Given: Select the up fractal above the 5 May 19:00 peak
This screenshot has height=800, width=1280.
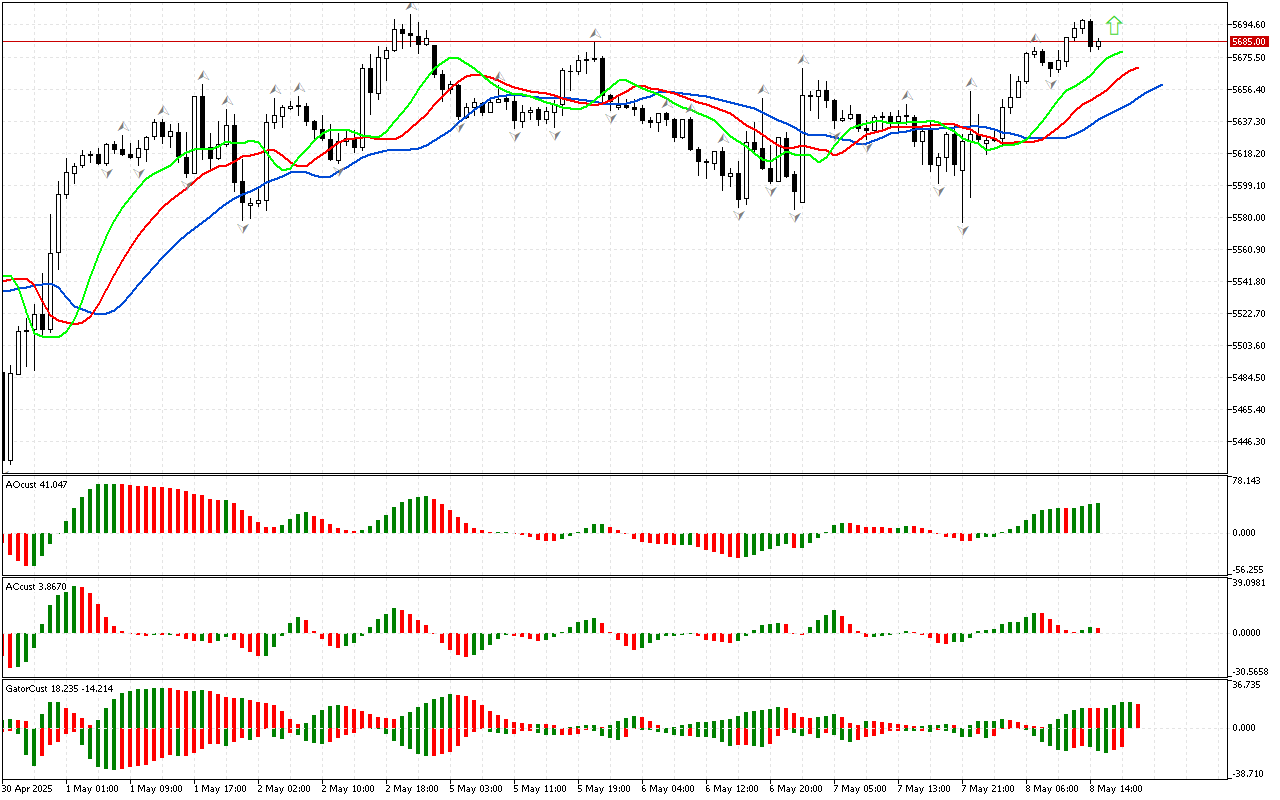Looking at the screenshot, I should 594,34.
